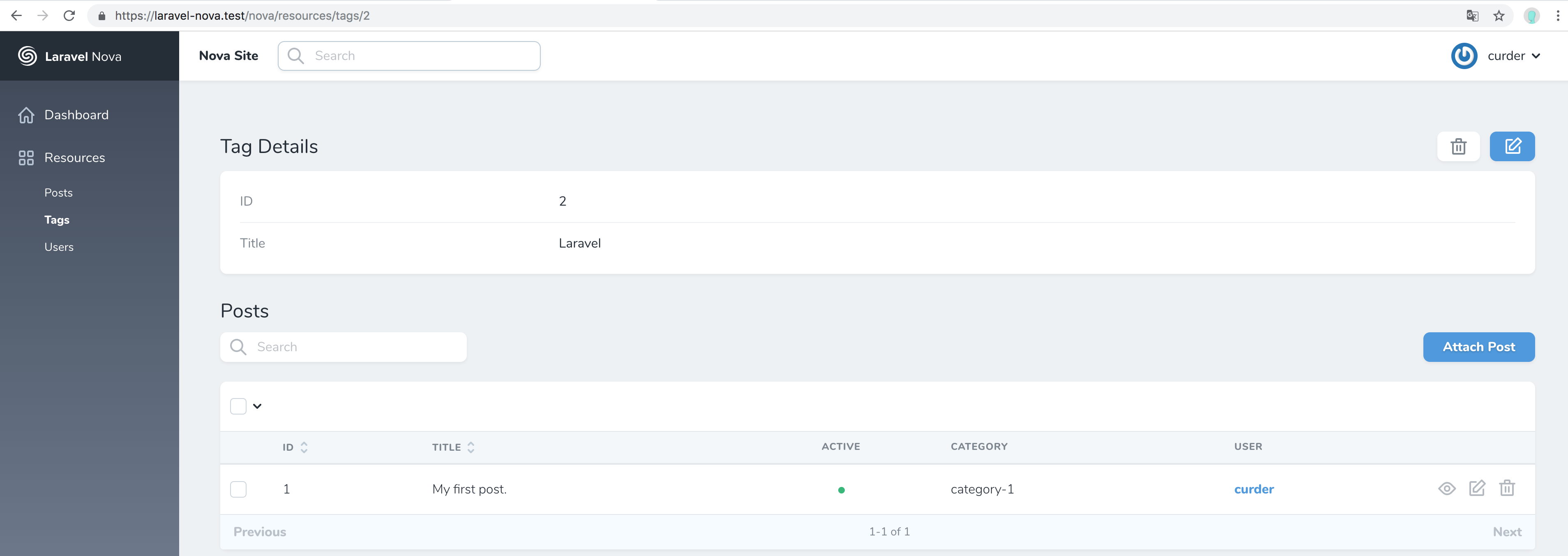Click the blue edit tag pencil icon
This screenshot has width=1568, height=556.
(1512, 146)
